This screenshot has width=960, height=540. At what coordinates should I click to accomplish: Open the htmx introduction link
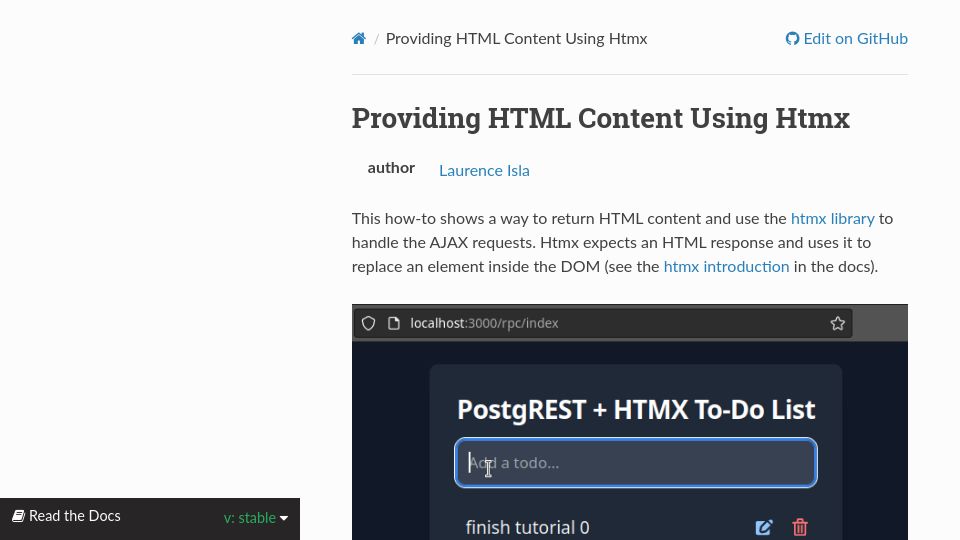coord(726,267)
